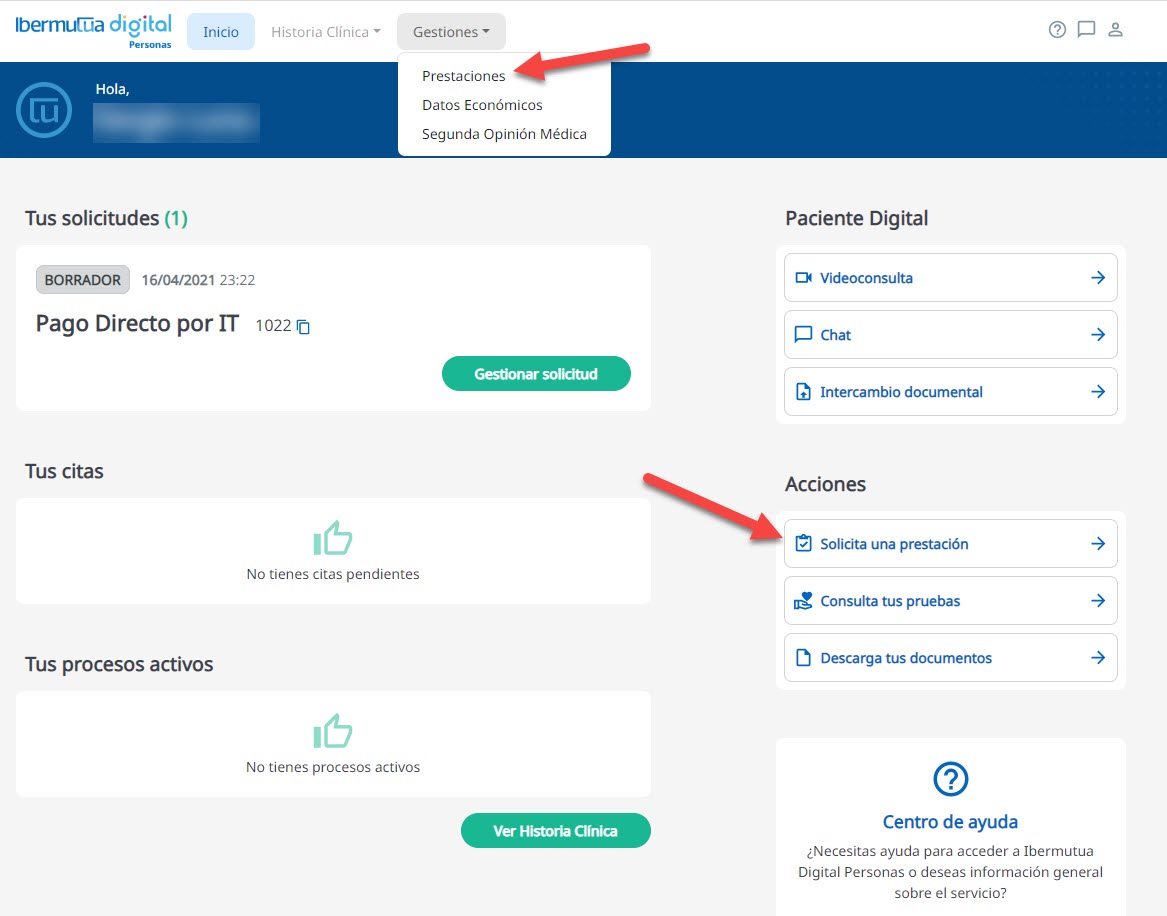
Task: Click the Ibermutua digital Personas logo
Action: [93, 30]
